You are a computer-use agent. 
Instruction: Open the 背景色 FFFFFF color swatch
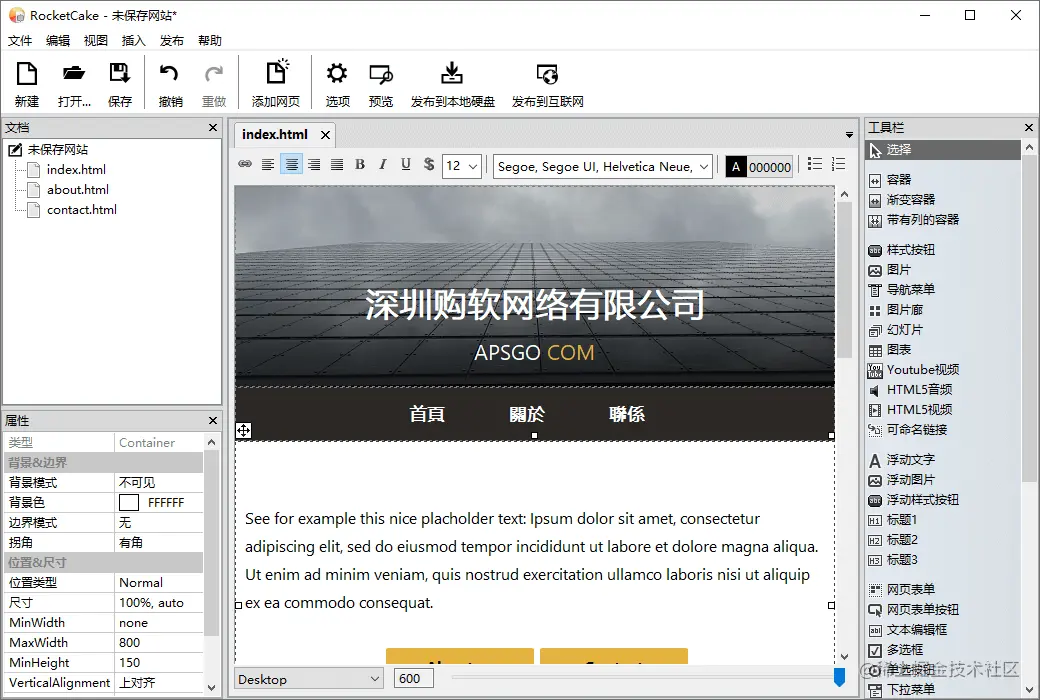[x=129, y=502]
